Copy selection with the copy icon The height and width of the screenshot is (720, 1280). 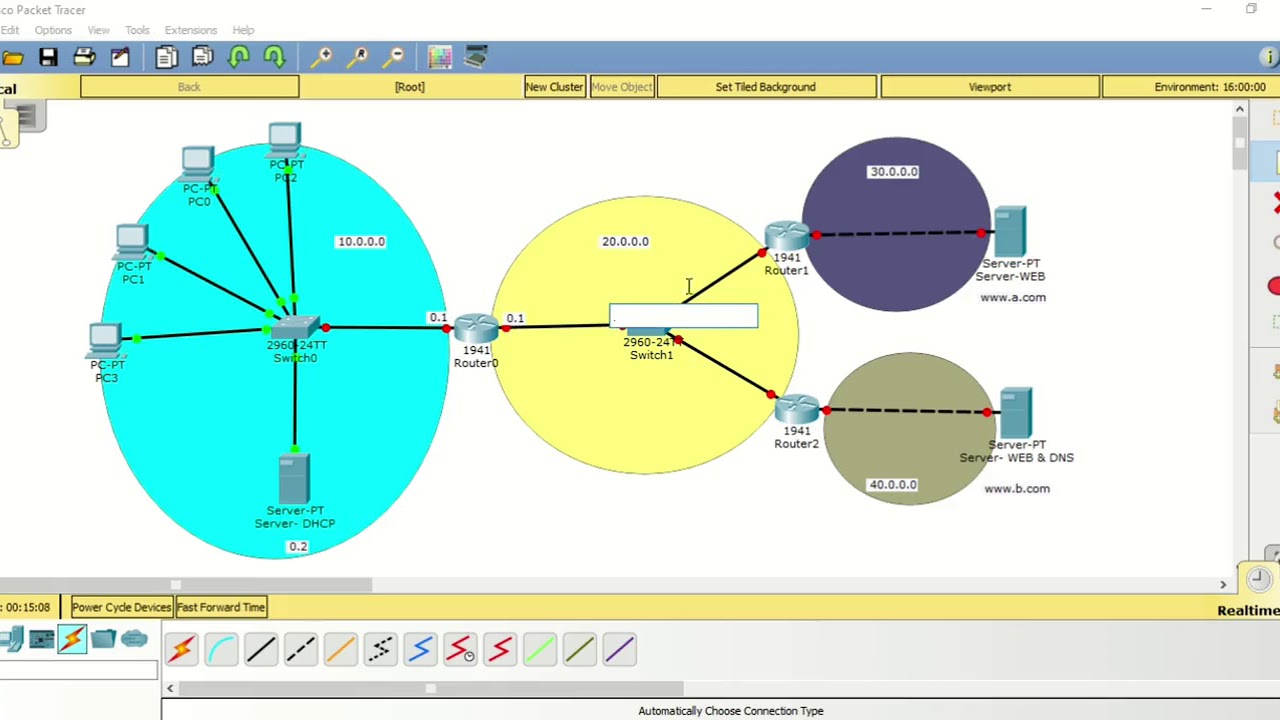[166, 58]
